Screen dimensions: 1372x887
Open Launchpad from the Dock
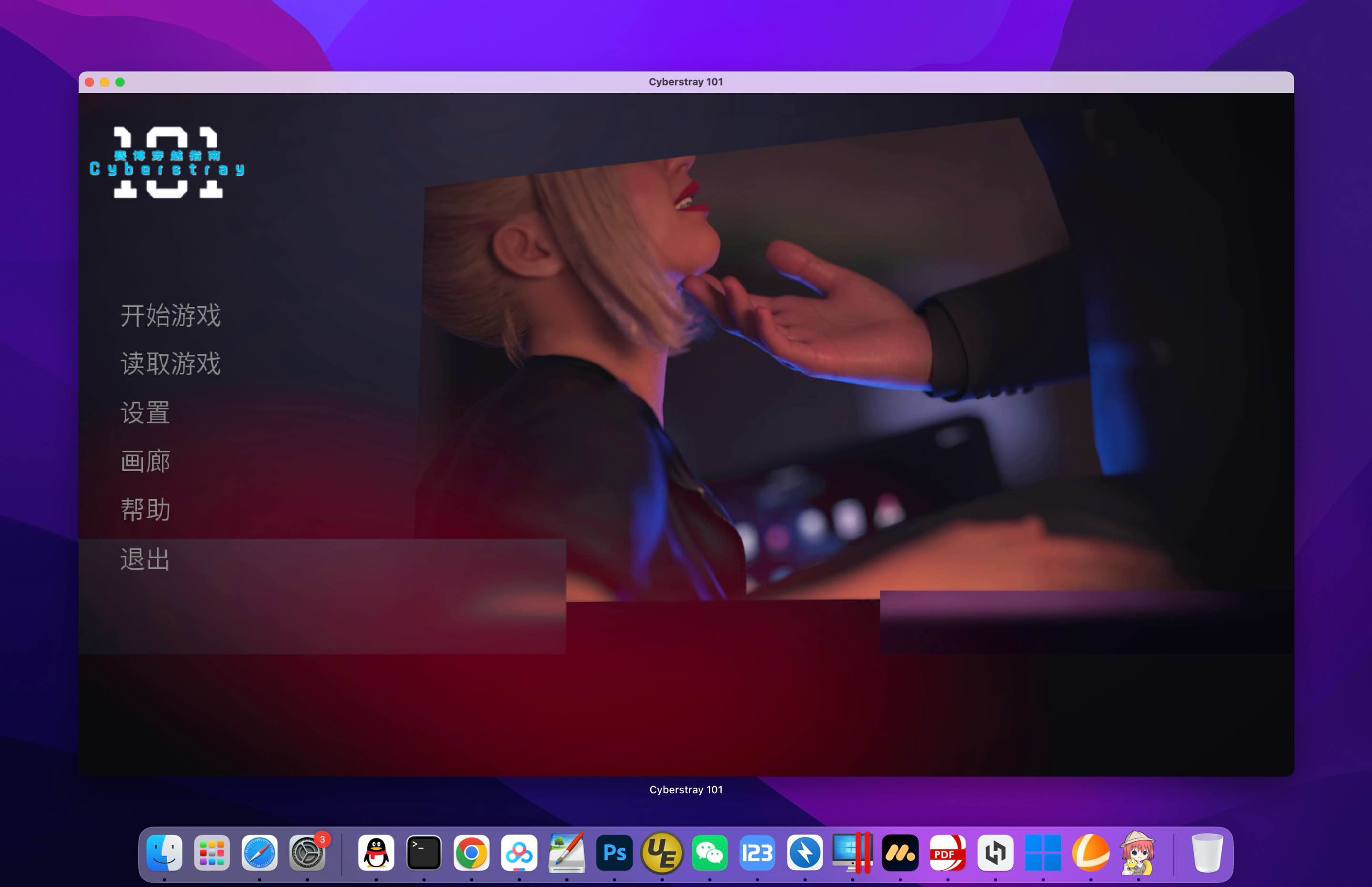pyautogui.click(x=212, y=852)
